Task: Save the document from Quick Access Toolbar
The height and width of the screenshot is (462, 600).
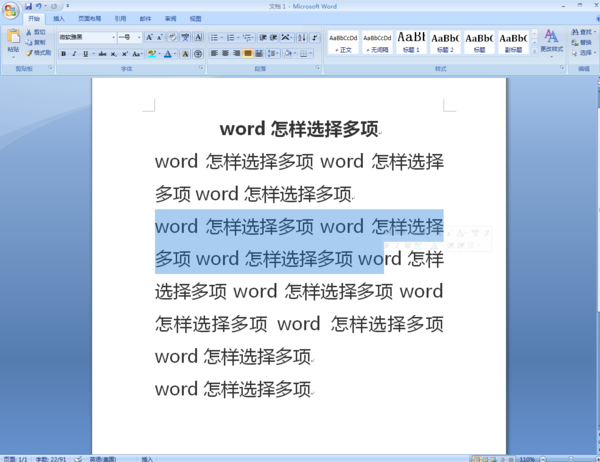Action: coord(28,6)
